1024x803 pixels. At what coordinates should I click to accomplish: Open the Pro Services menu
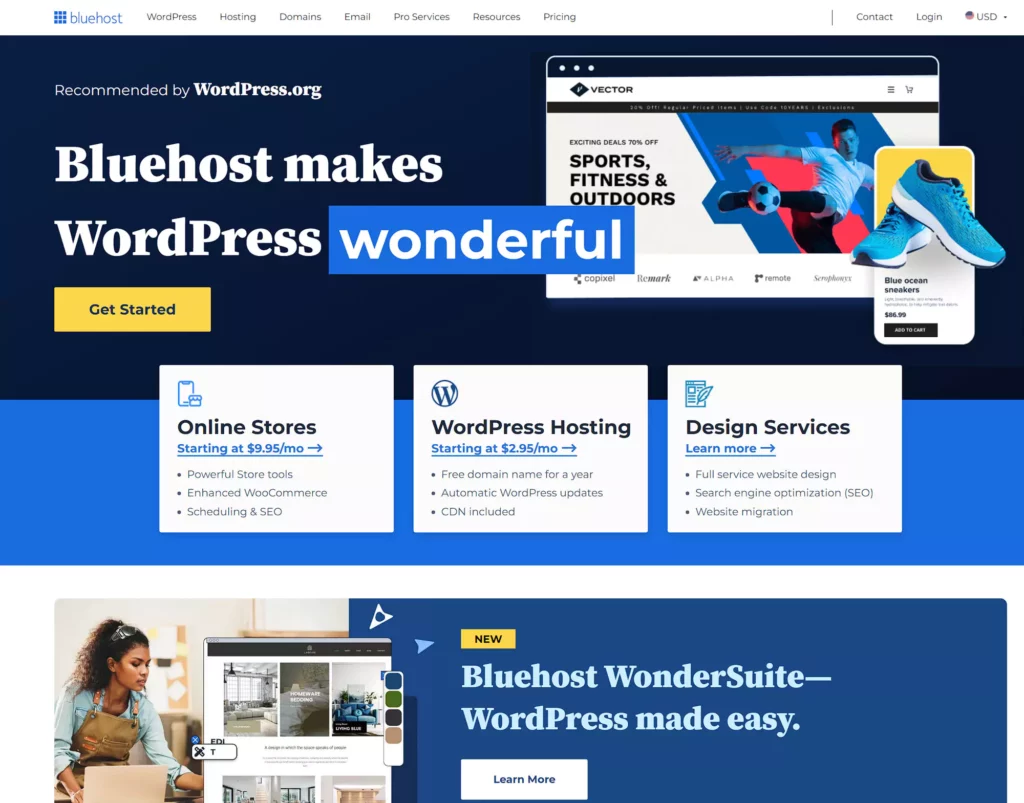[421, 17]
